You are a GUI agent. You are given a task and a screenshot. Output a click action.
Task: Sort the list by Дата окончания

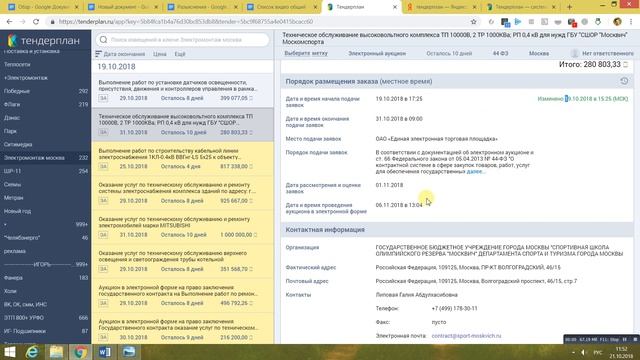click(x=124, y=54)
